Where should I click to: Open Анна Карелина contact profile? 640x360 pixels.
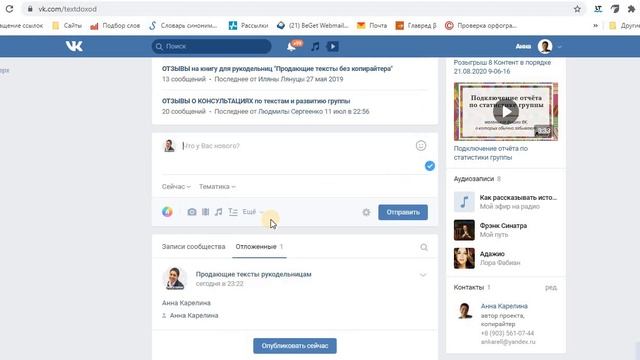point(504,306)
